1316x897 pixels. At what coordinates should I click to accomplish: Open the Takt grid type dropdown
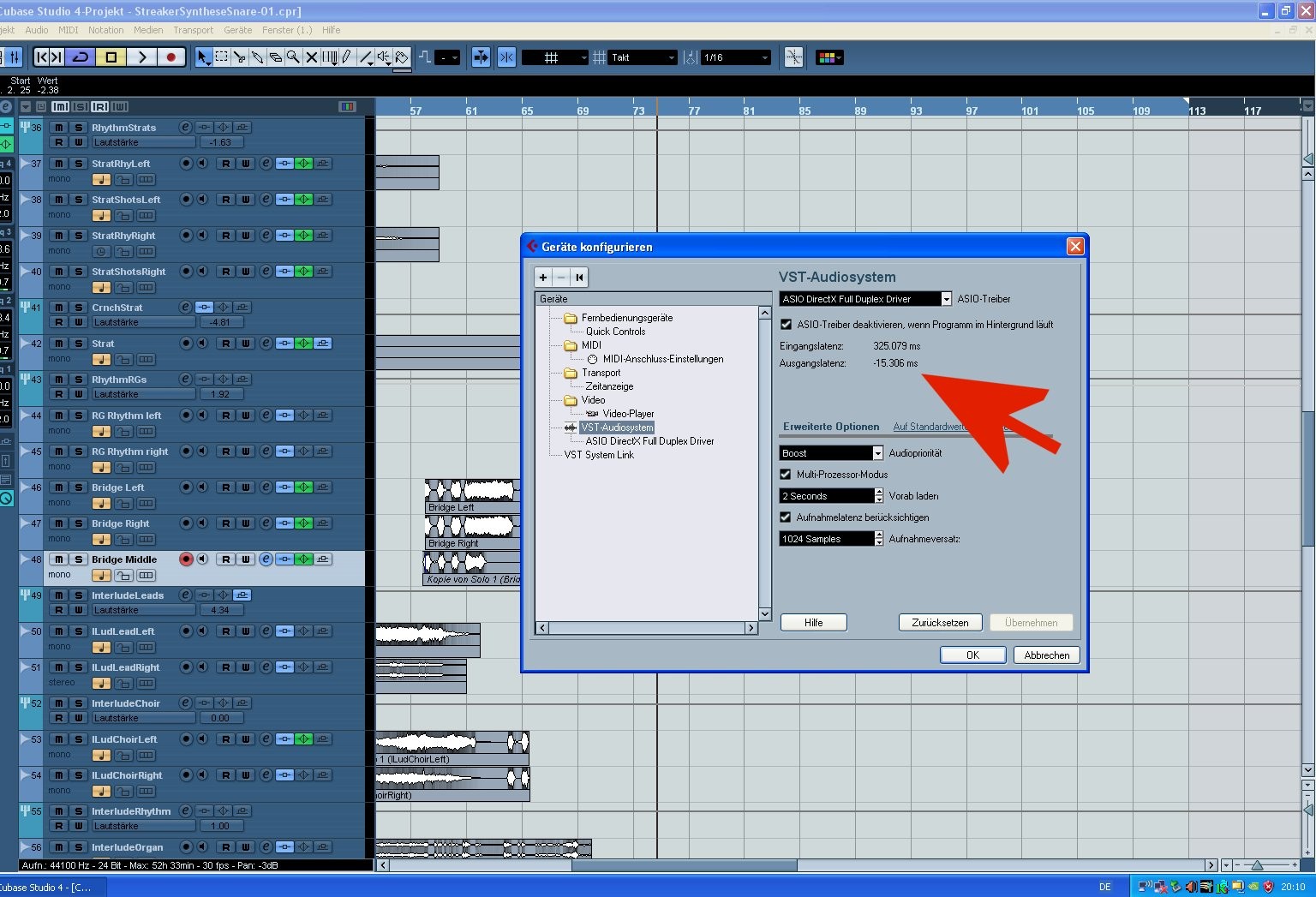coord(643,57)
